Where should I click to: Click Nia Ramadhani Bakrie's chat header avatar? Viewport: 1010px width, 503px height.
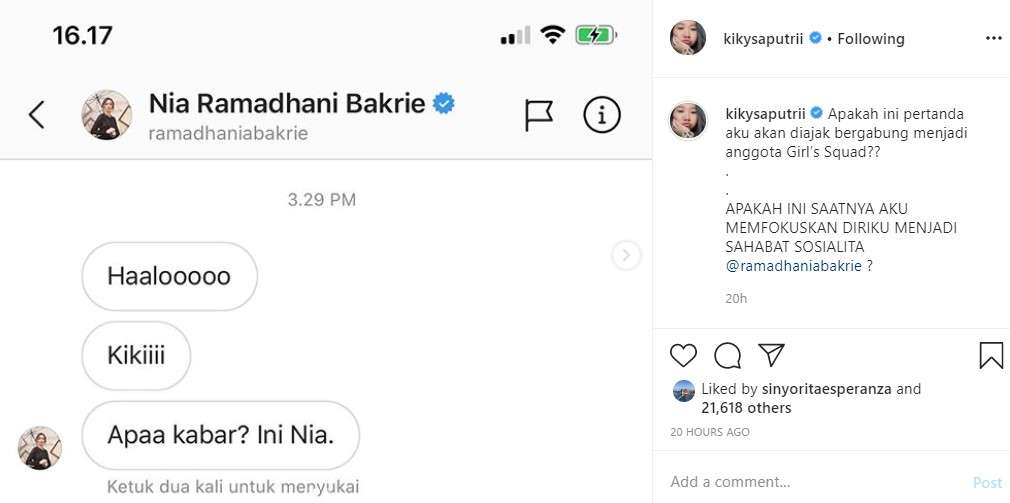[106, 115]
